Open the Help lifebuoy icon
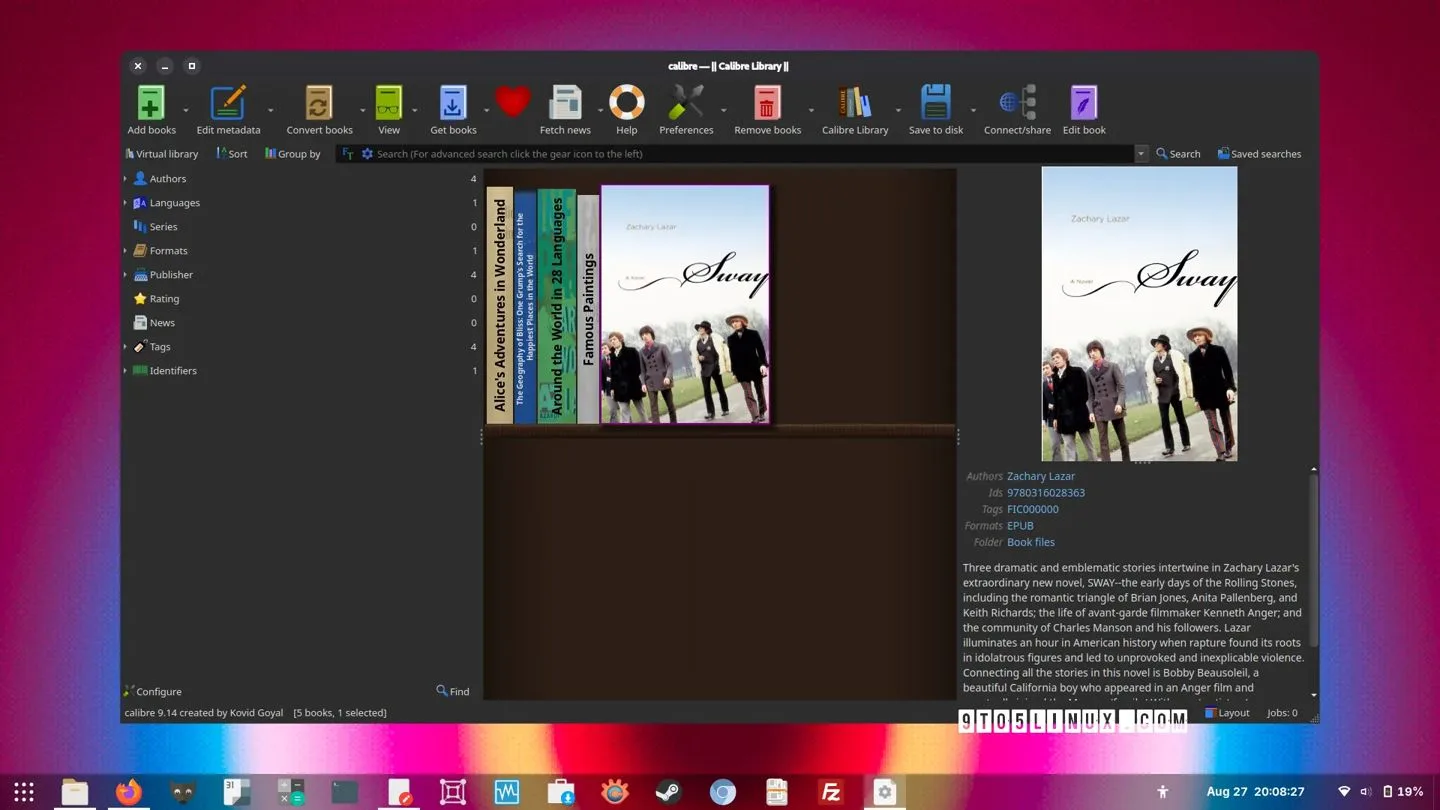1440x810 pixels. point(627,103)
